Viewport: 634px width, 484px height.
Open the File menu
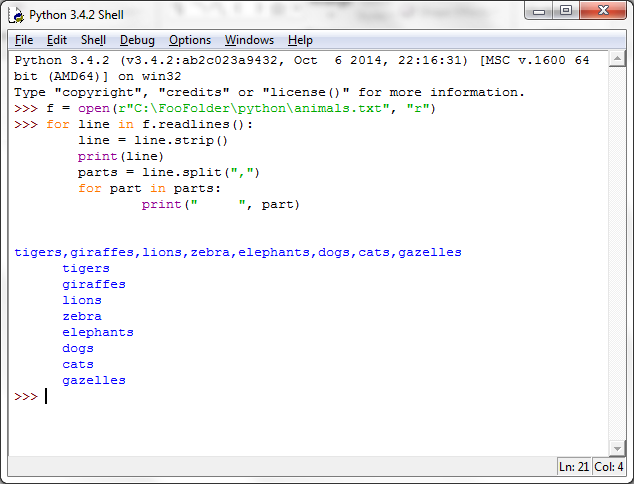point(24,40)
